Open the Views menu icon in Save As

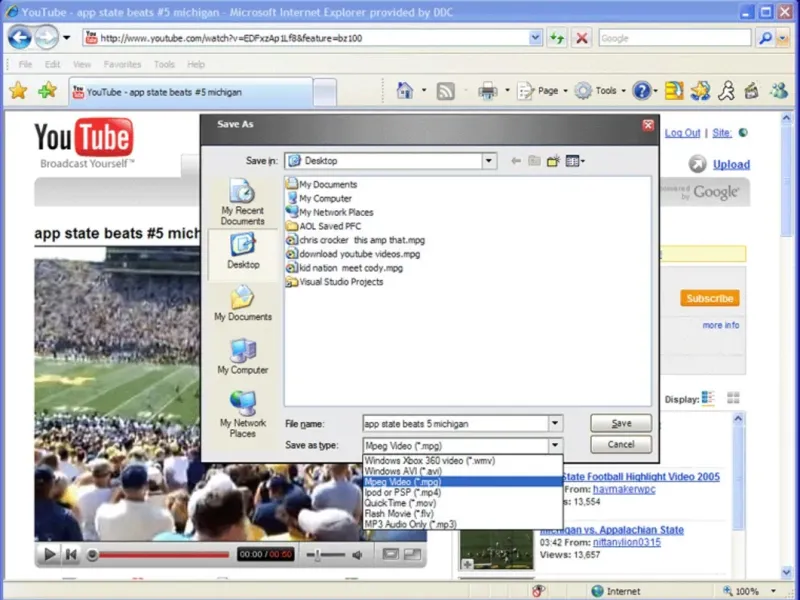pos(575,161)
